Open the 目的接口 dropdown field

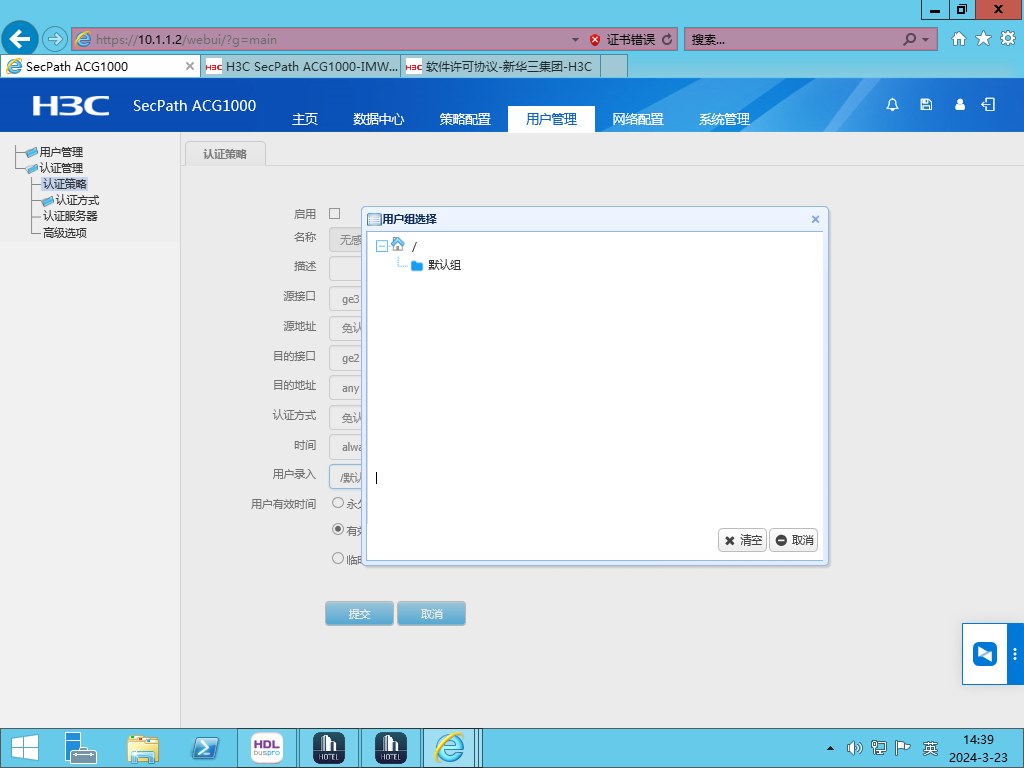[345, 358]
